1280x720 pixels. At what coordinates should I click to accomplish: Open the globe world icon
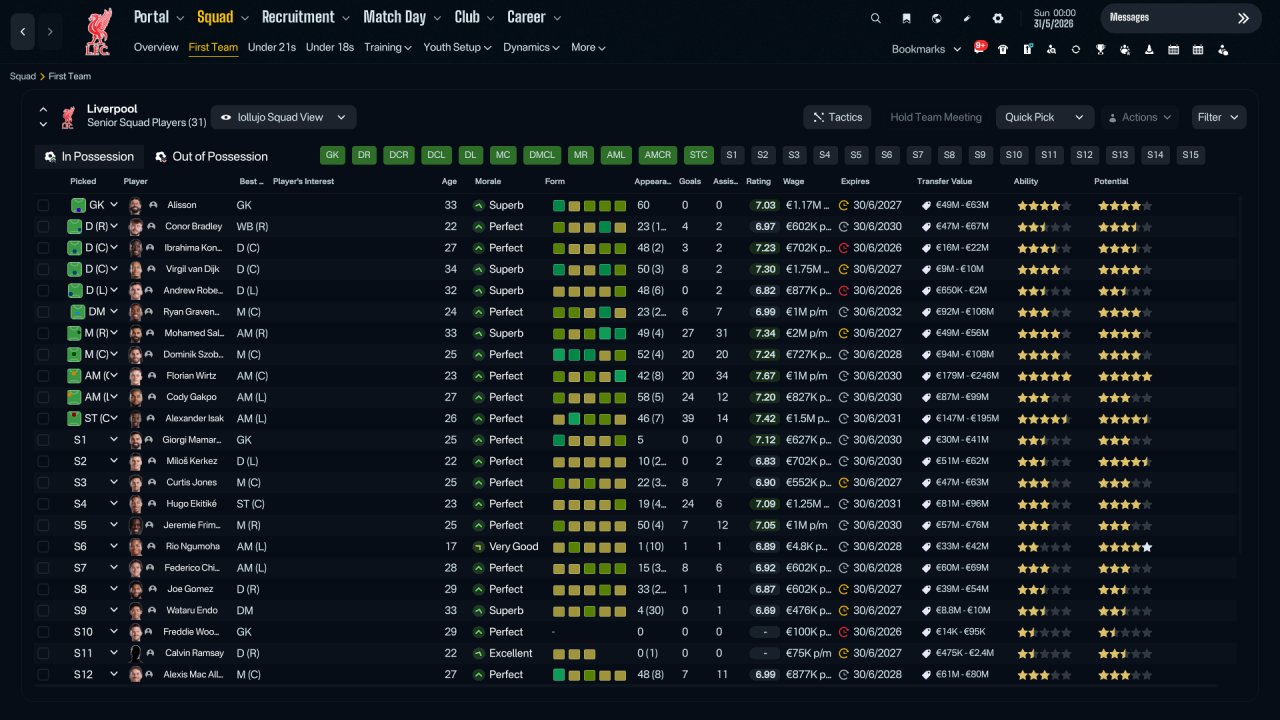click(x=936, y=18)
